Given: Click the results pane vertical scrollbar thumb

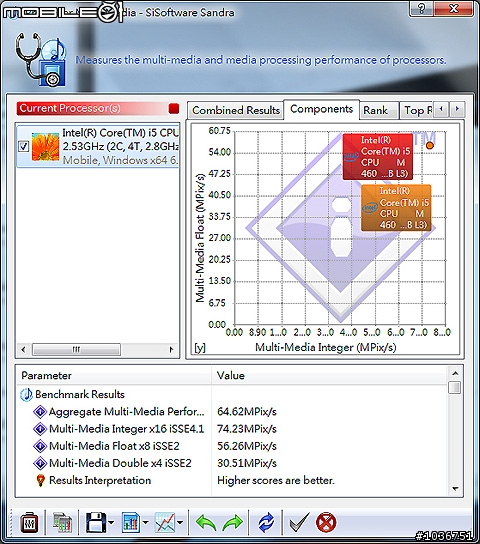Looking at the screenshot, I should (x=455, y=388).
